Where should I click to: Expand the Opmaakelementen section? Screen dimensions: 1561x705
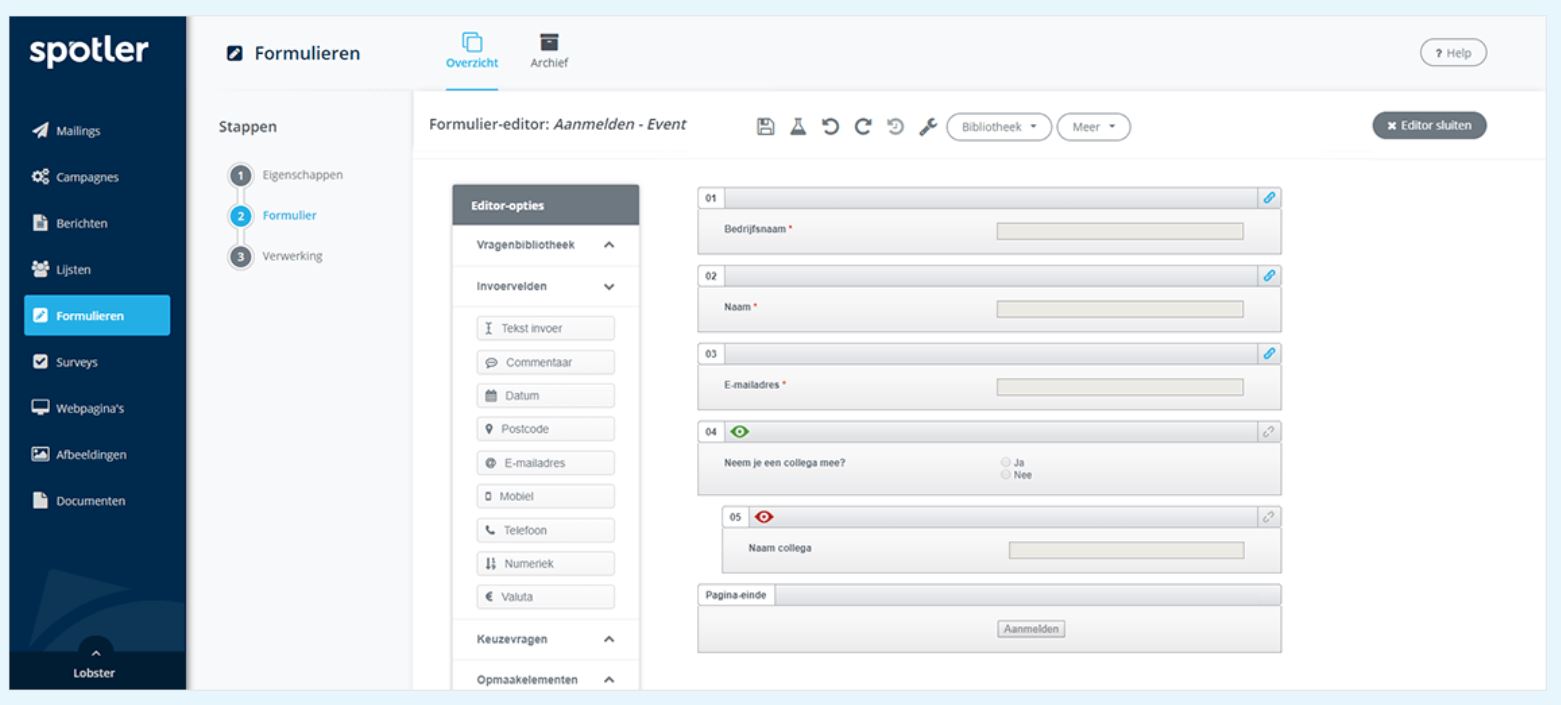pos(545,679)
